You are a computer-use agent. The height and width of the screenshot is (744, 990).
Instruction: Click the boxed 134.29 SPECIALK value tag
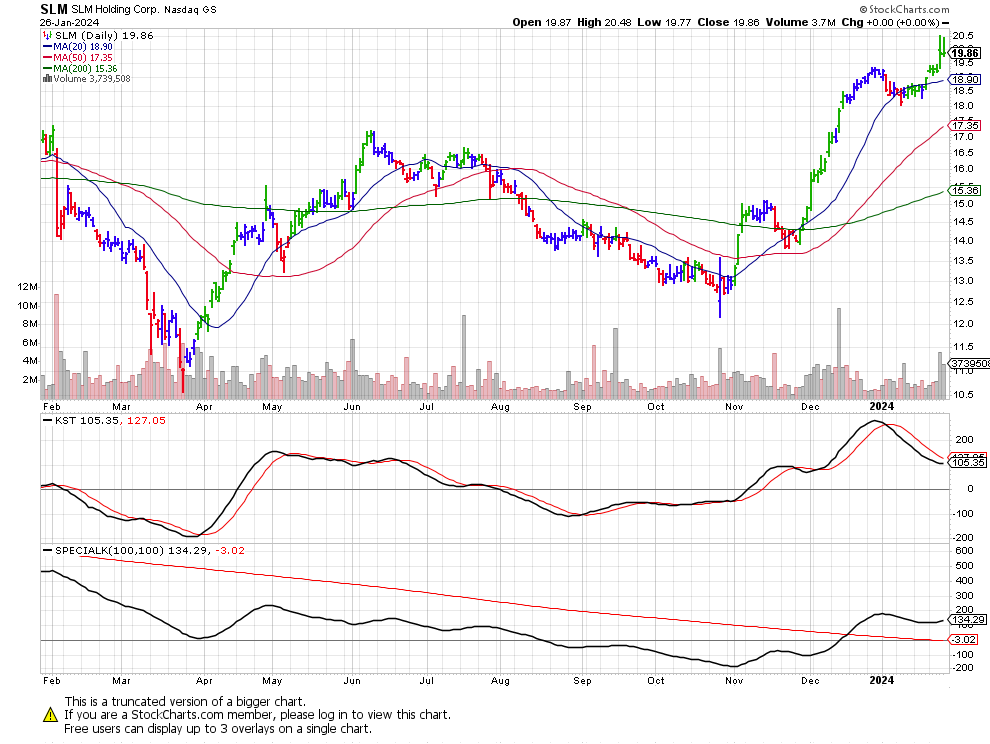pyautogui.click(x=968, y=620)
